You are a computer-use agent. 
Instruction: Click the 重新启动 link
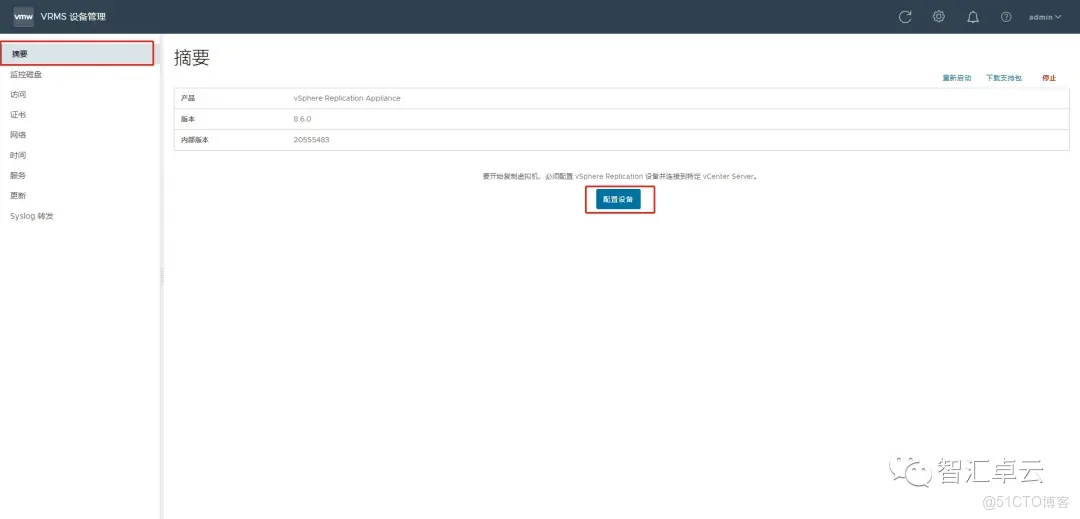(957, 78)
